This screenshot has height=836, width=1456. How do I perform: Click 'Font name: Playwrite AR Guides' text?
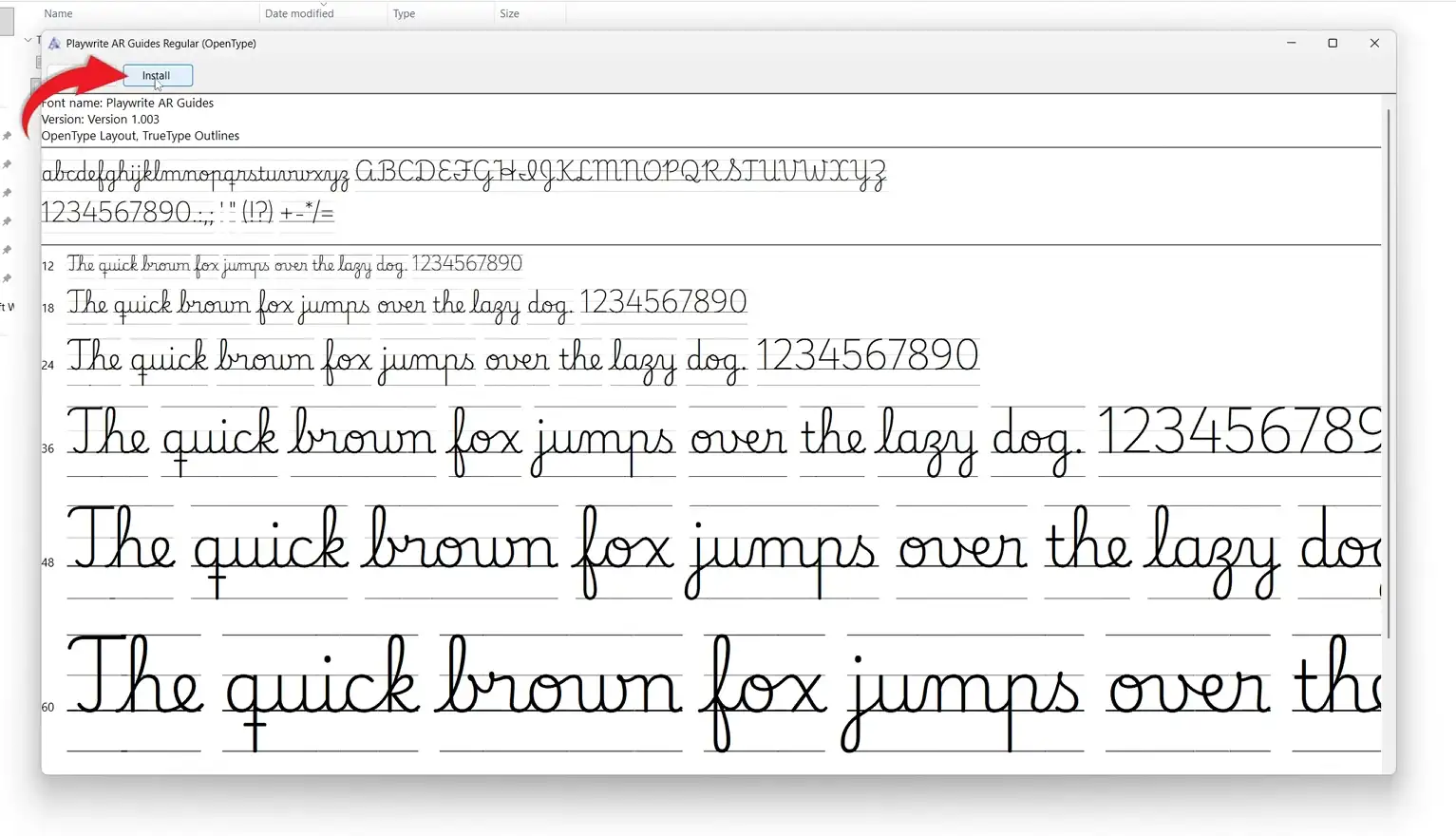pyautogui.click(x=127, y=103)
